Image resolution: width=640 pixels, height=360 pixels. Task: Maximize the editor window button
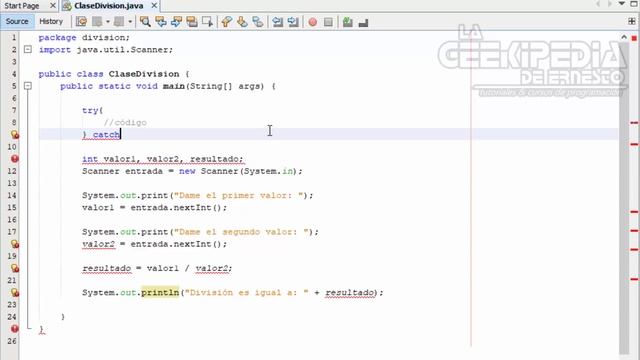point(634,4)
